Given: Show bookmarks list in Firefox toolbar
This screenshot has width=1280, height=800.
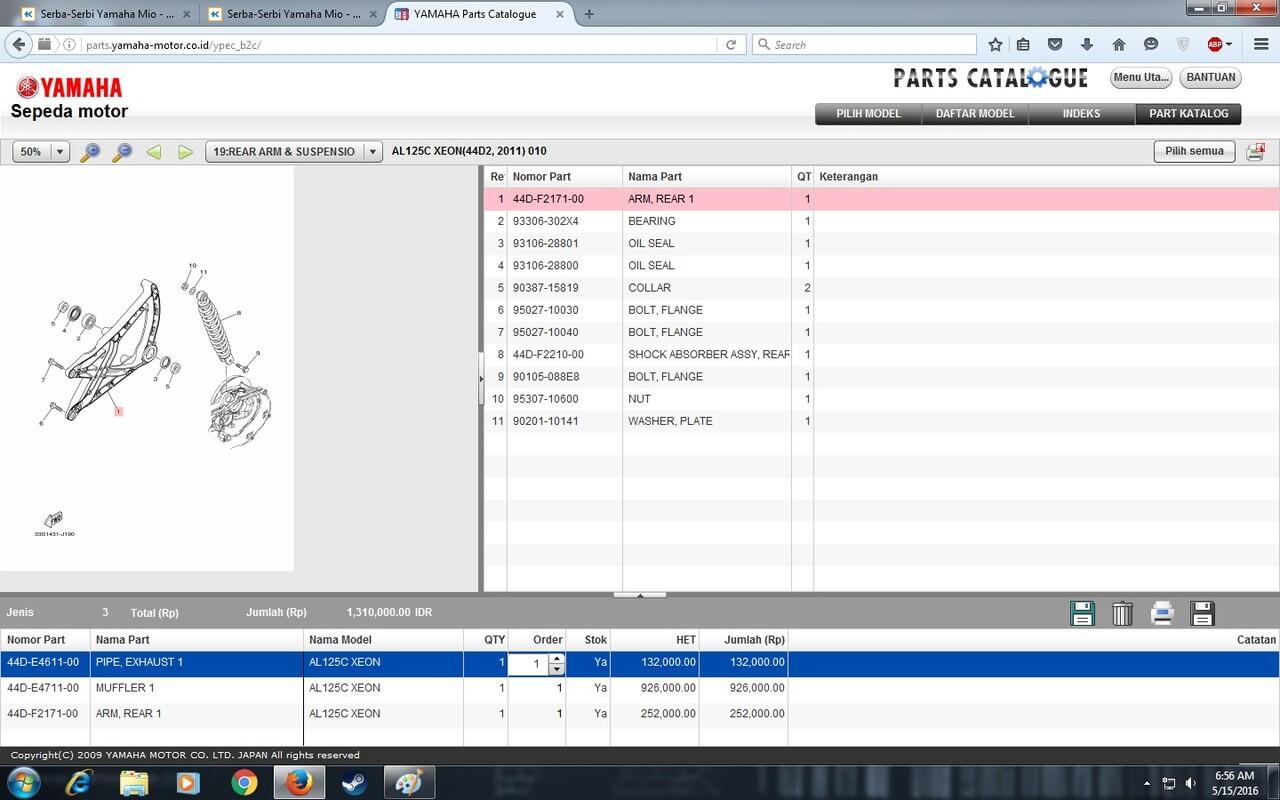Looking at the screenshot, I should click(x=1023, y=45).
